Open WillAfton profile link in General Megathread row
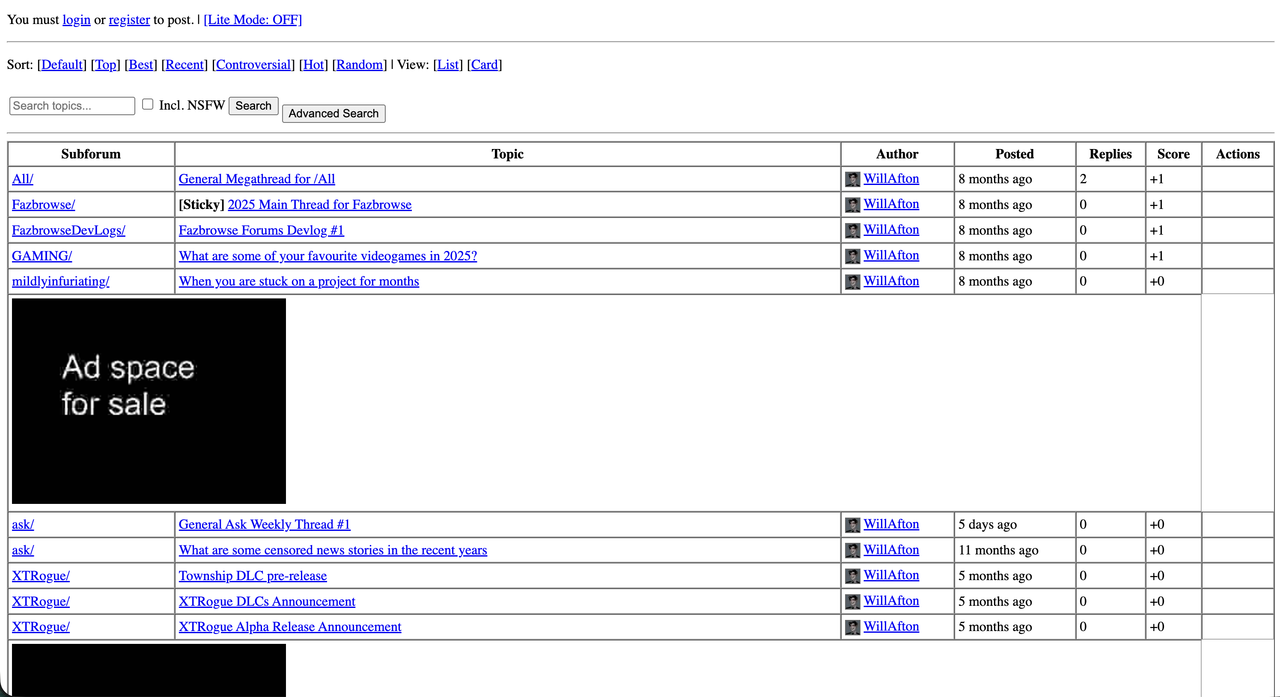The width and height of the screenshot is (1280, 697). [891, 178]
